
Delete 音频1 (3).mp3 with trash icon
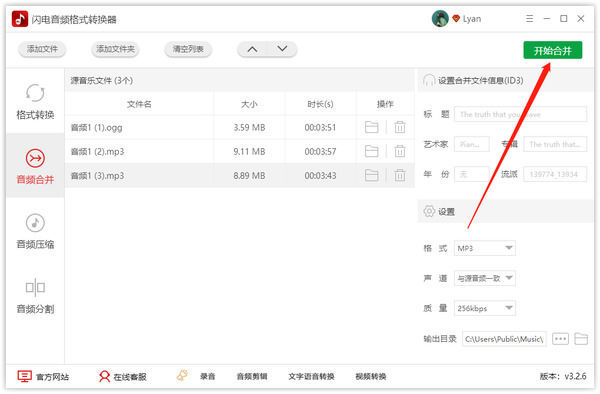(x=400, y=176)
